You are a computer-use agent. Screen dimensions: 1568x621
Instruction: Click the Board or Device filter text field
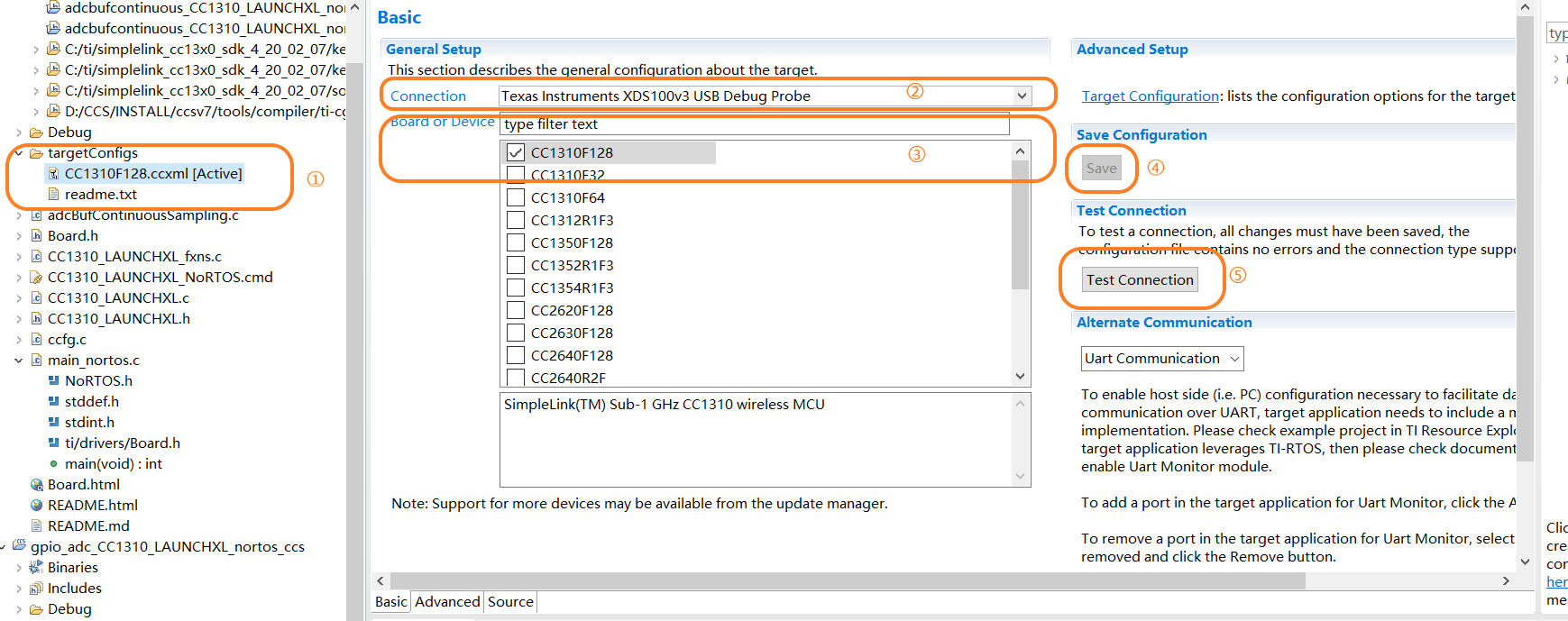(755, 124)
